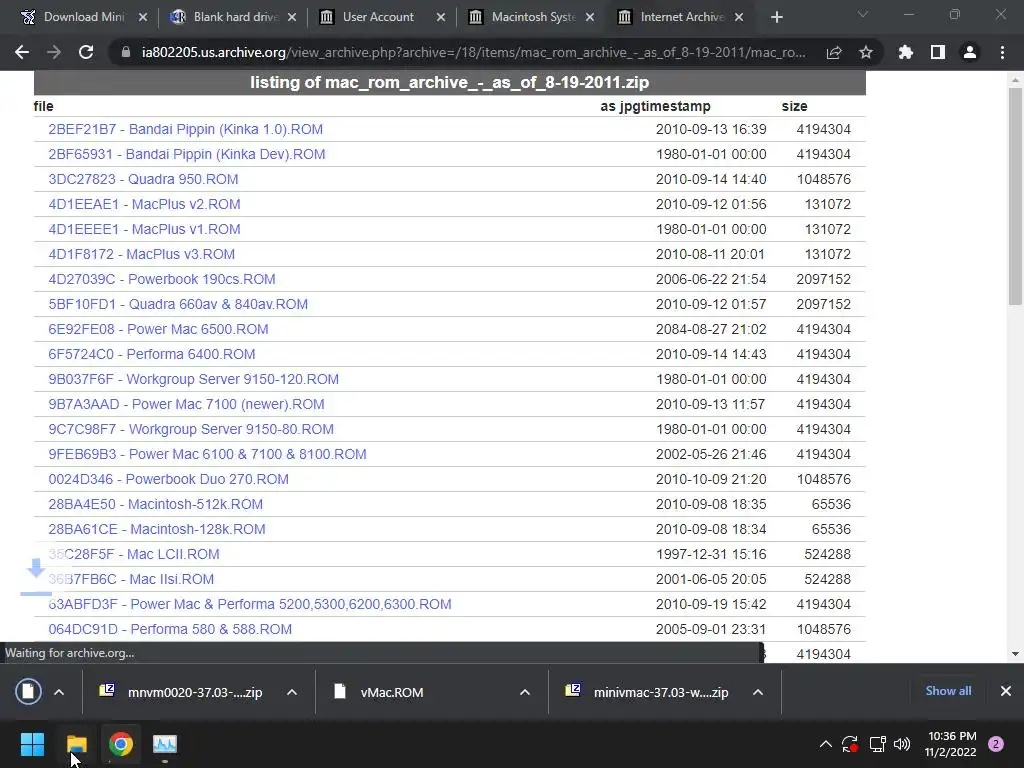This screenshot has width=1024, height=768.
Task: Open Performa 6400.ROM link
Action: pyautogui.click(x=152, y=354)
